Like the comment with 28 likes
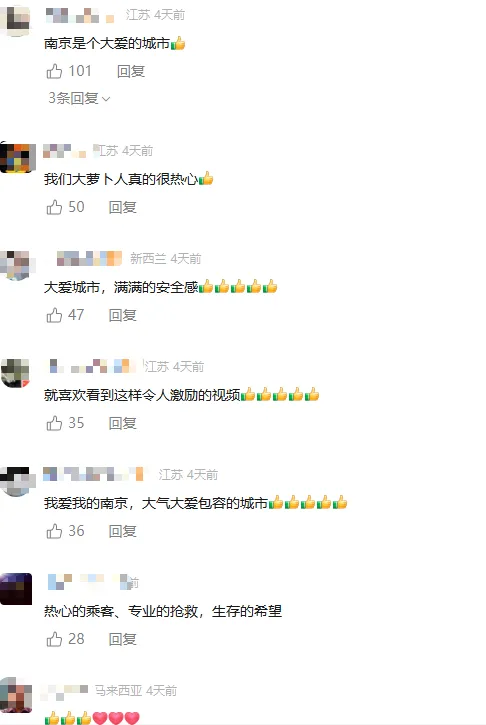 (x=55, y=639)
